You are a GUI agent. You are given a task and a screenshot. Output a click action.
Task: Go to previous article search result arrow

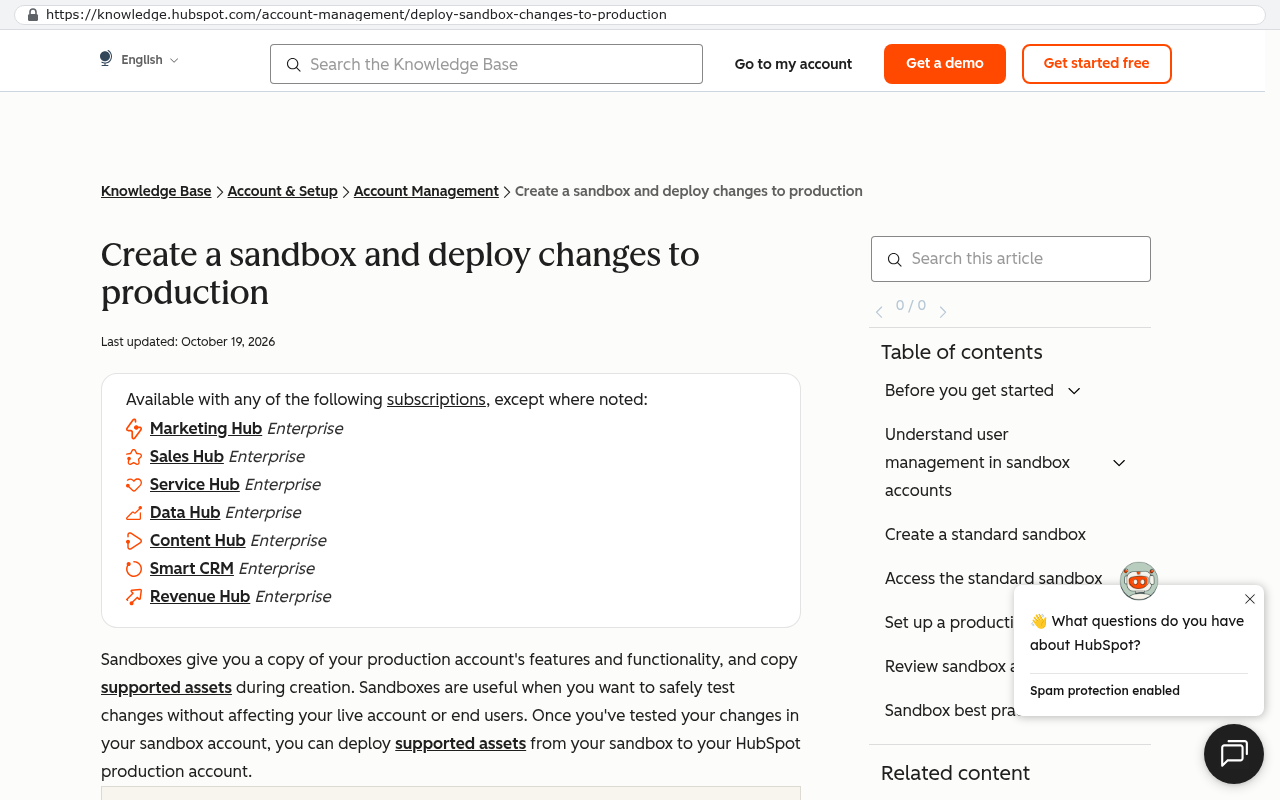coord(879,312)
